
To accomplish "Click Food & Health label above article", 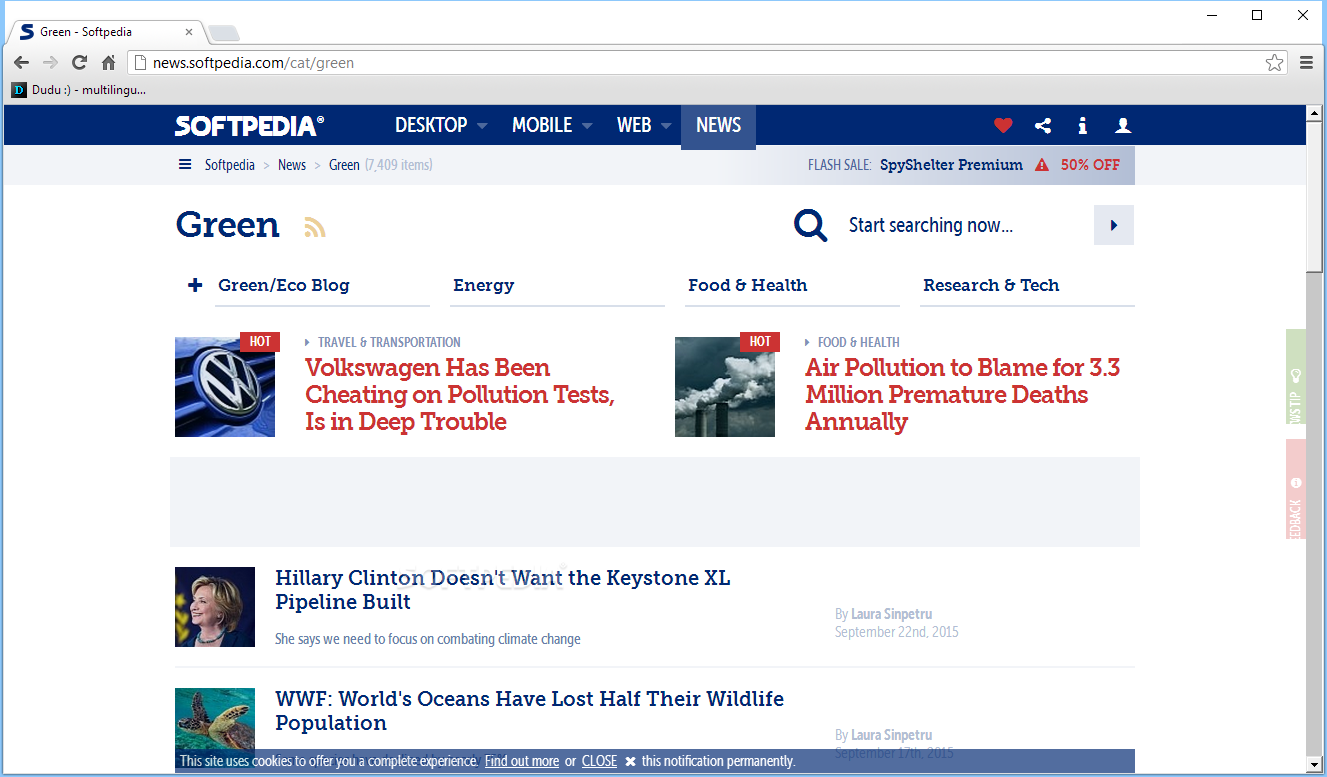I will coord(858,342).
